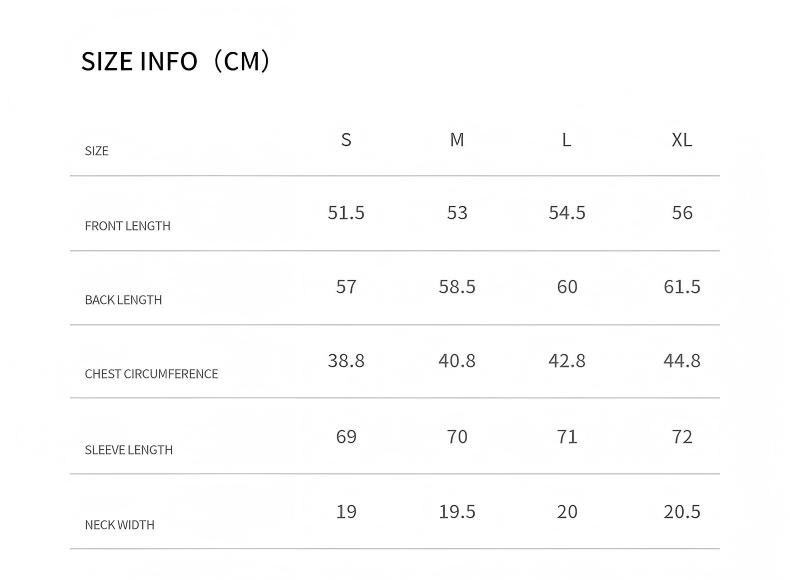
Task: Click the "SIZE INFO (CM)" title
Action: coord(176,62)
